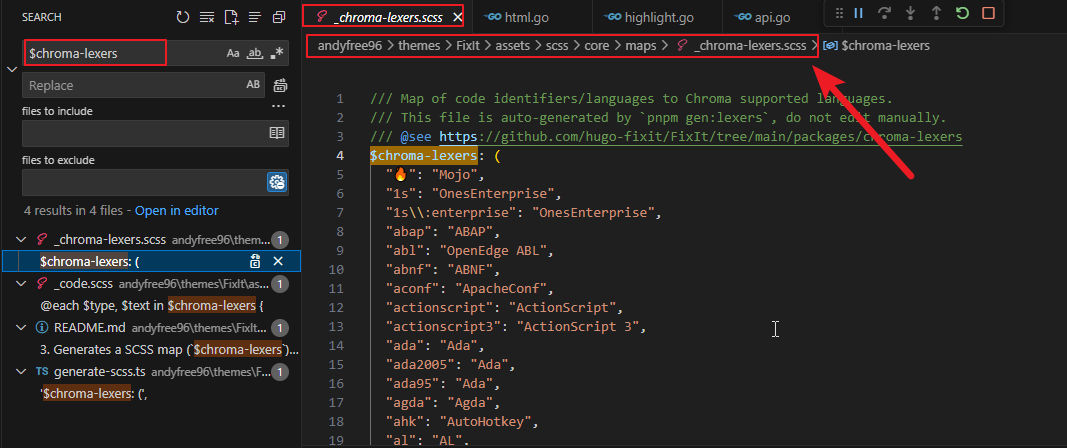Screen dimensions: 1067x448
Task: Toggle Preserve Case in Replace field
Action: [x=253, y=85]
